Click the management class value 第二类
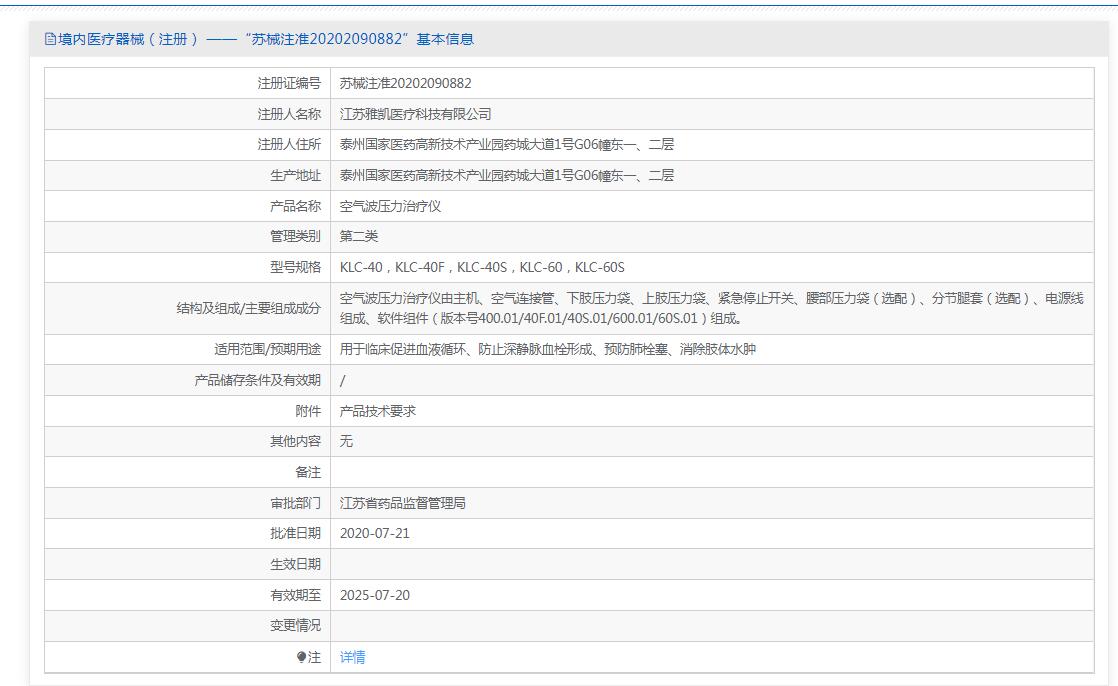Viewport: 1118px width, 686px height. 359,237
